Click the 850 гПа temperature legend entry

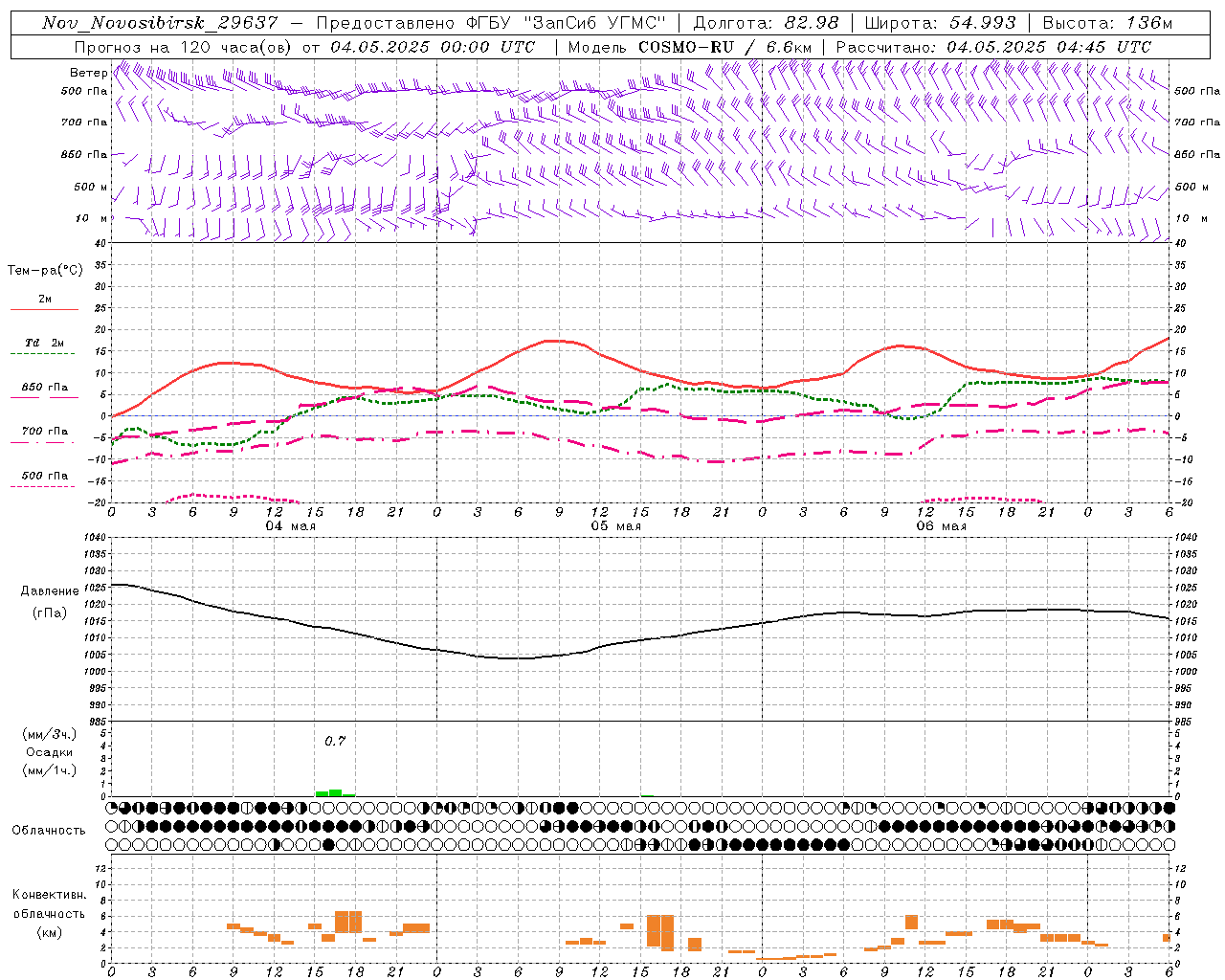[45, 388]
